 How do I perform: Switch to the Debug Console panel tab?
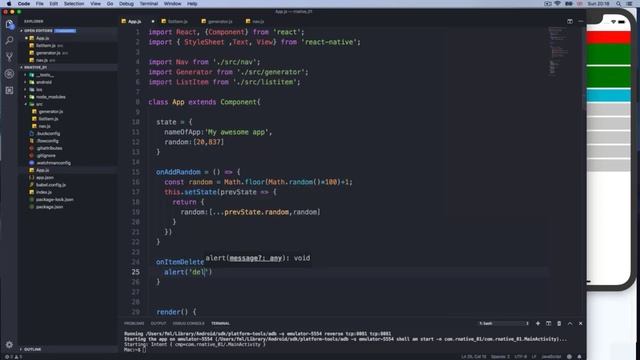coord(189,323)
